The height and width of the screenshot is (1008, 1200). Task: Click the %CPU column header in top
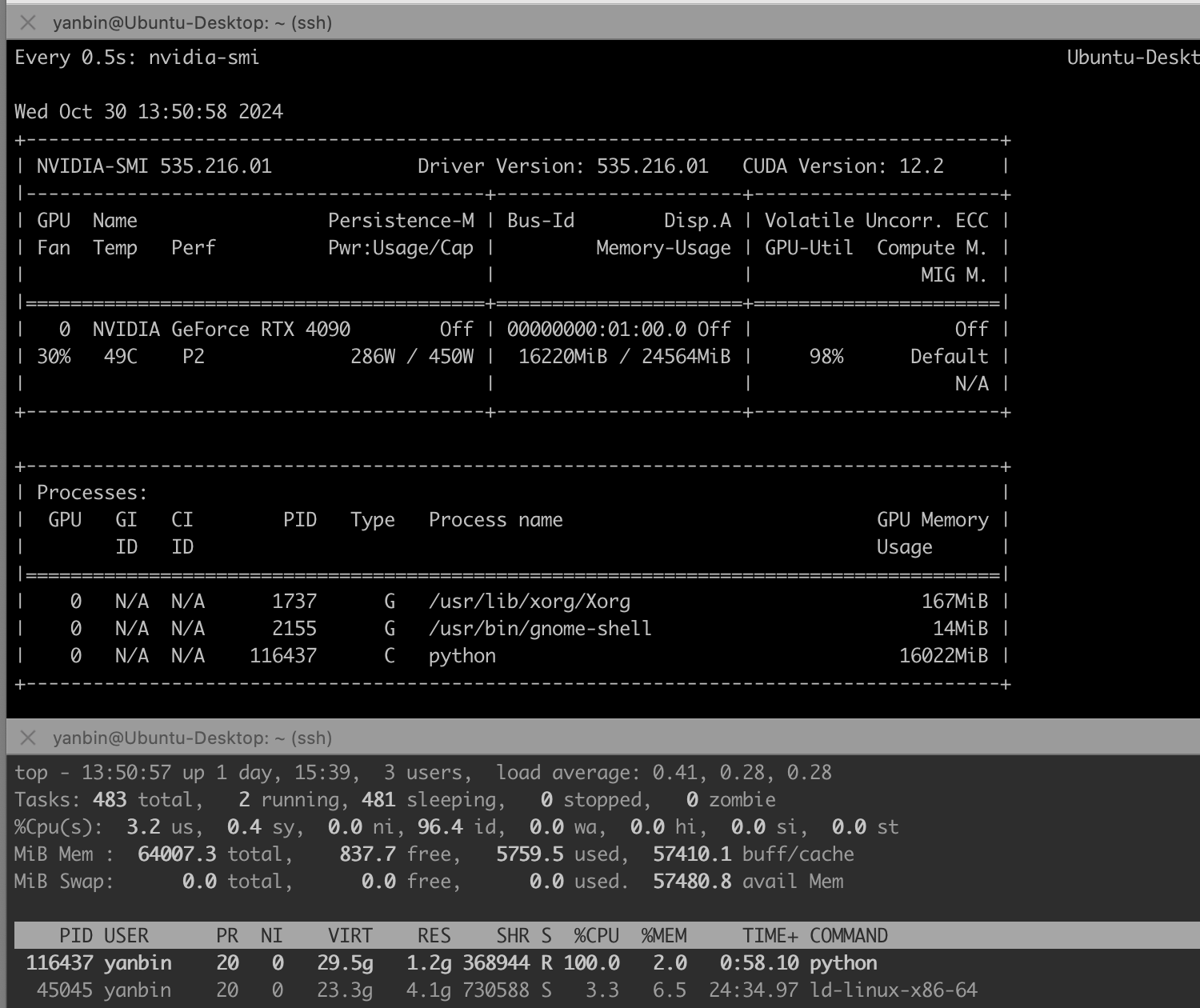596,936
